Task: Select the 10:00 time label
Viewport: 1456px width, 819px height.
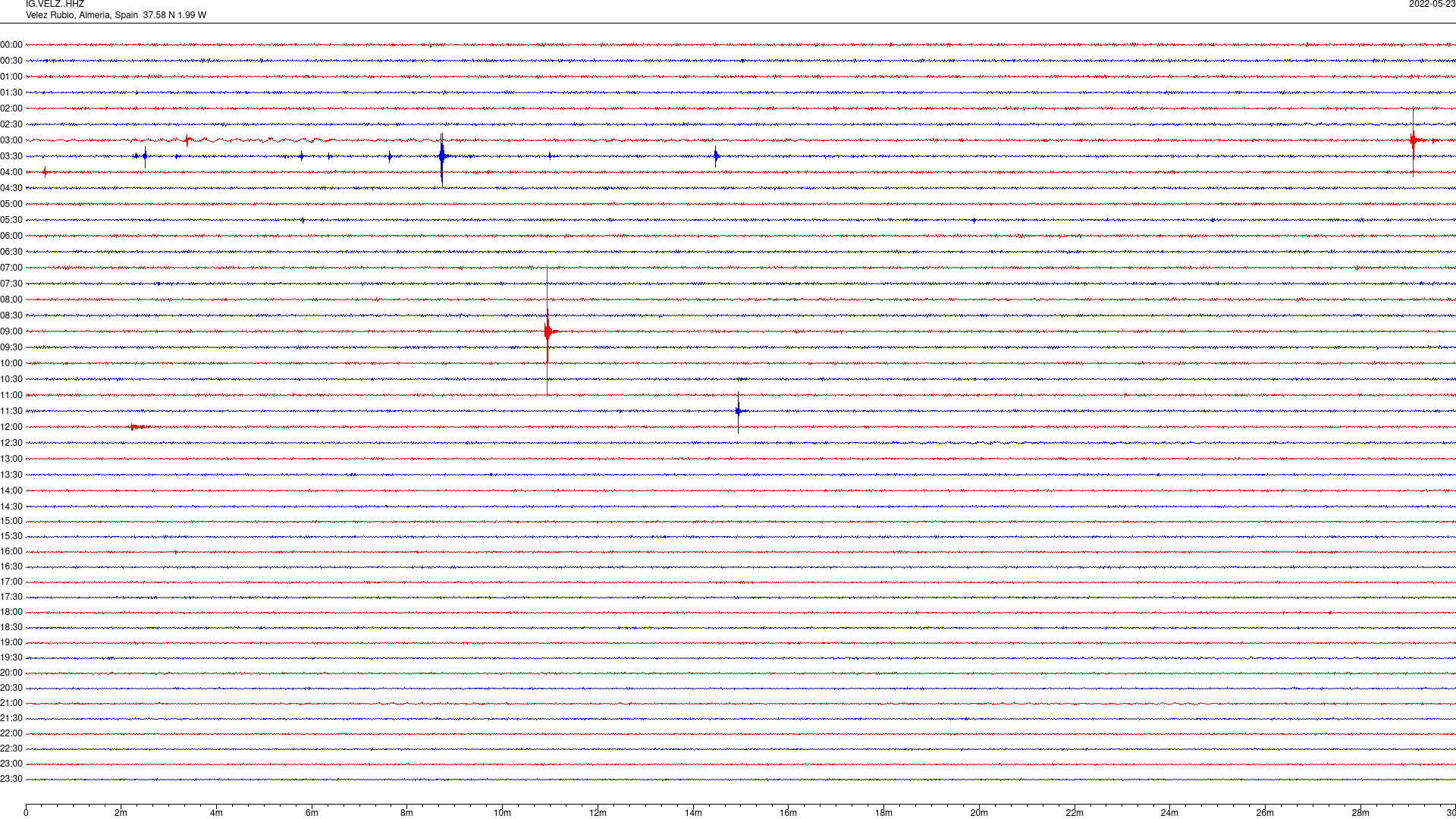Action: coord(11,363)
